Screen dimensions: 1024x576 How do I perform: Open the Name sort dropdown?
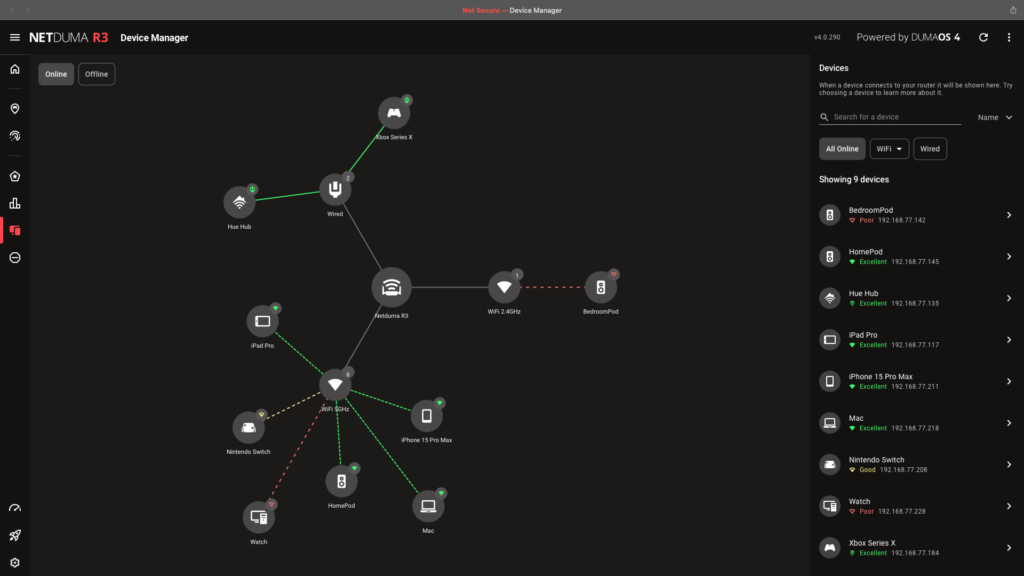[995, 118]
